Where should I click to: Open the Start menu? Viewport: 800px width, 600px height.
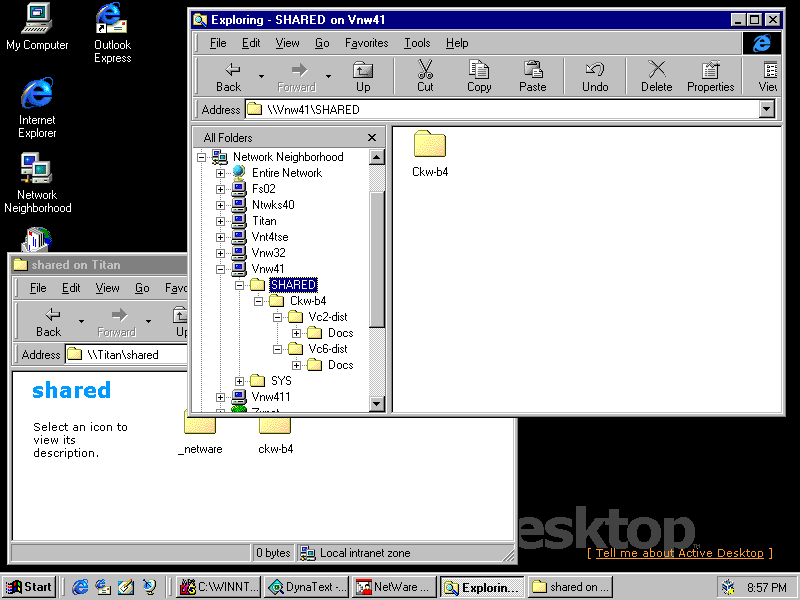30,587
